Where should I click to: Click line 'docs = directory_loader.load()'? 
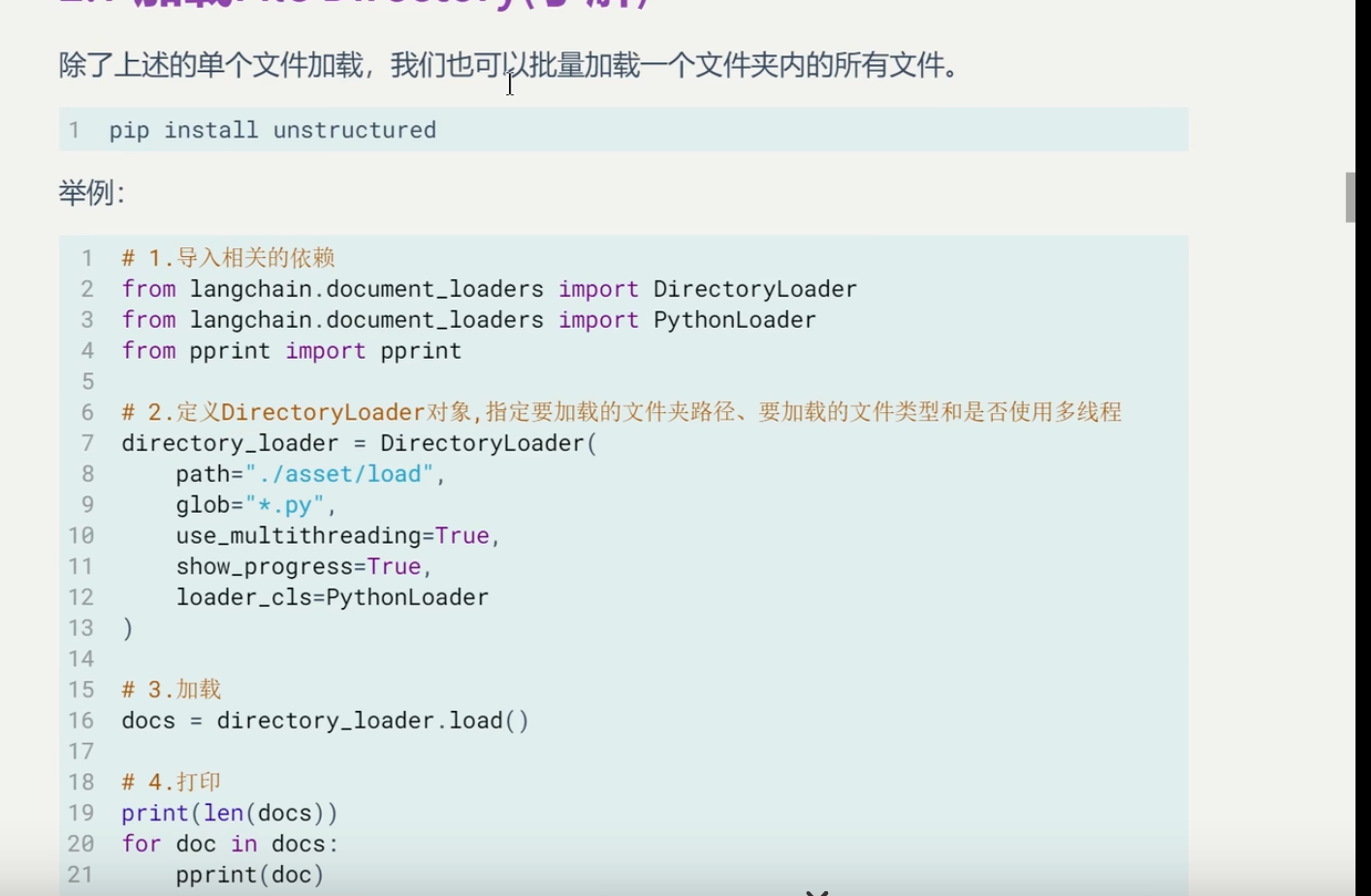[325, 720]
